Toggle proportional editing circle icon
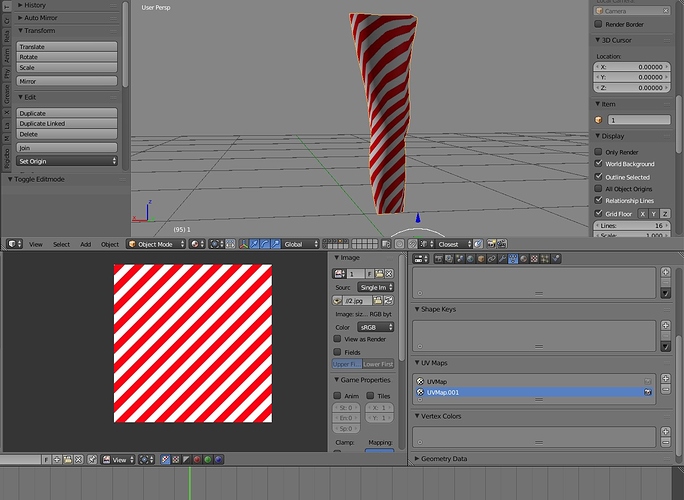This screenshot has height=500, width=684. 399,244
